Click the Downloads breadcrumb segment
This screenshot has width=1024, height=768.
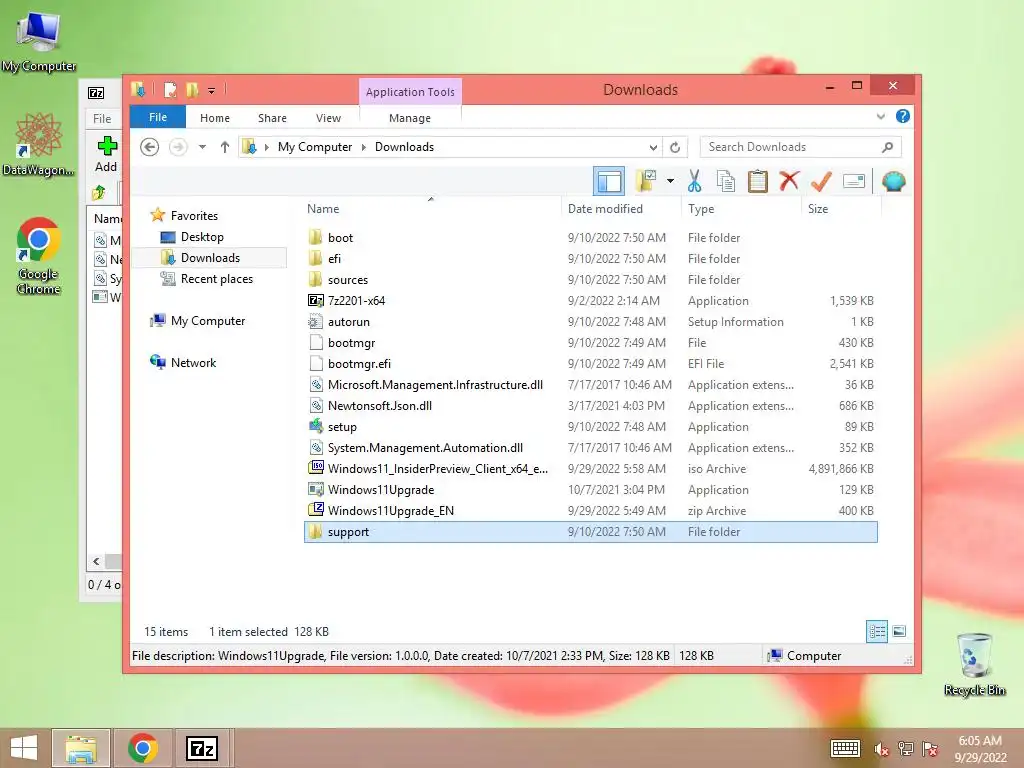point(404,147)
